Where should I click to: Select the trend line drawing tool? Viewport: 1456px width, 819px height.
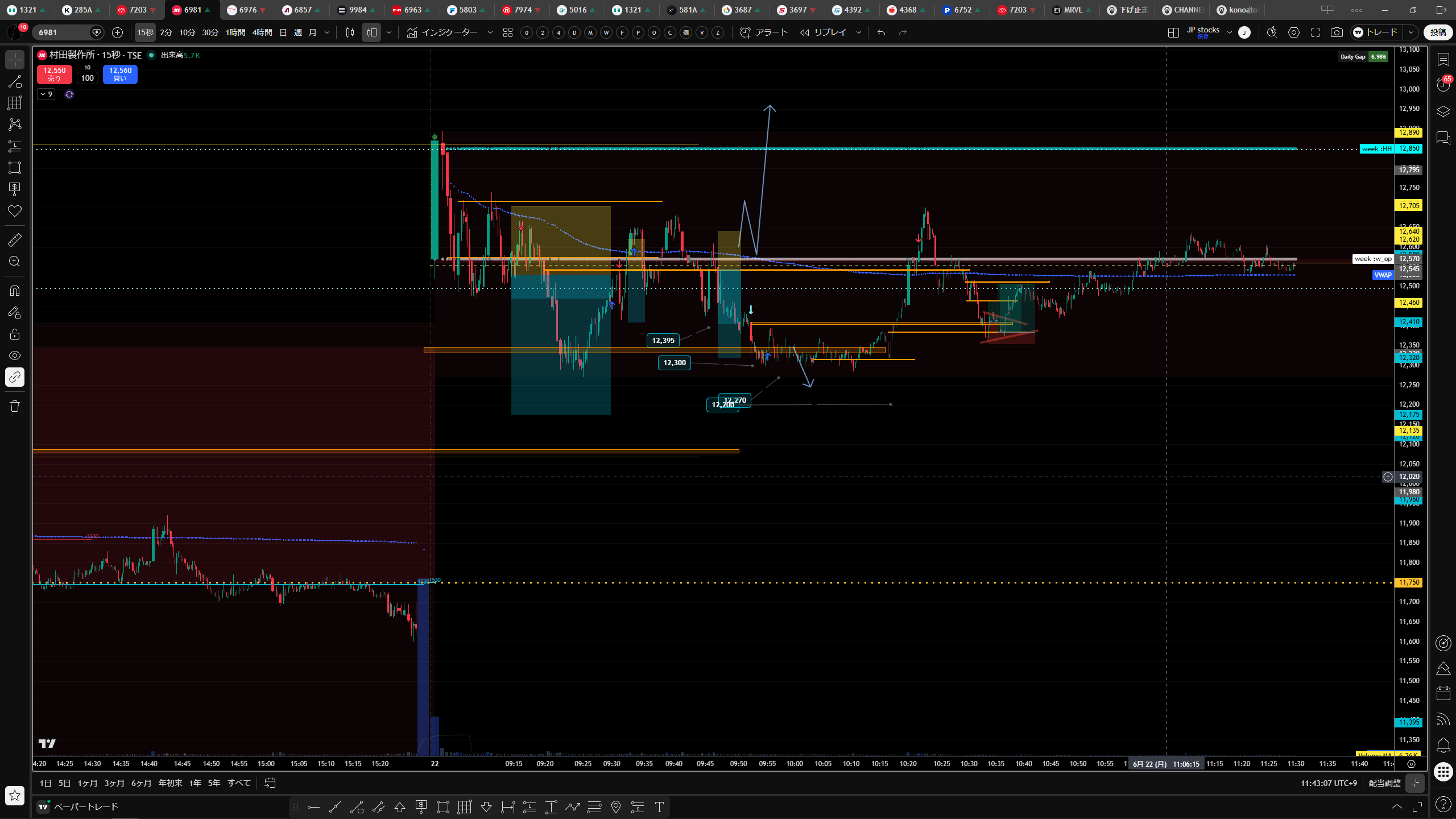click(x=15, y=81)
